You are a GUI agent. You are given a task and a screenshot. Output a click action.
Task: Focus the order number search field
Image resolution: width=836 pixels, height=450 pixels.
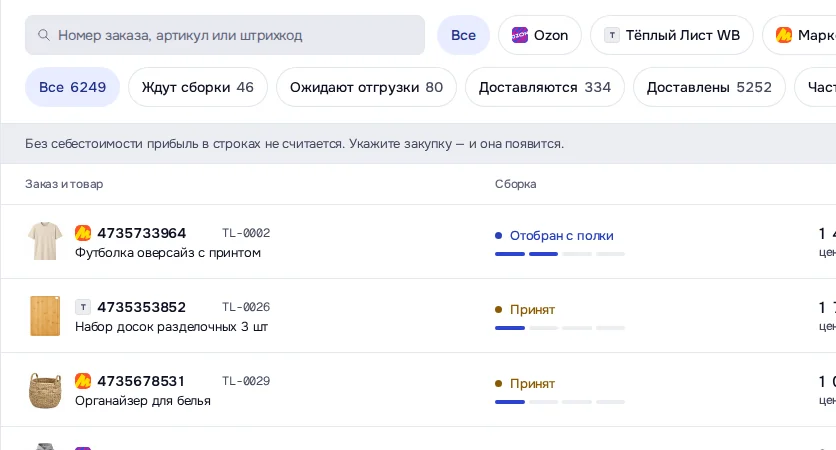[224, 35]
